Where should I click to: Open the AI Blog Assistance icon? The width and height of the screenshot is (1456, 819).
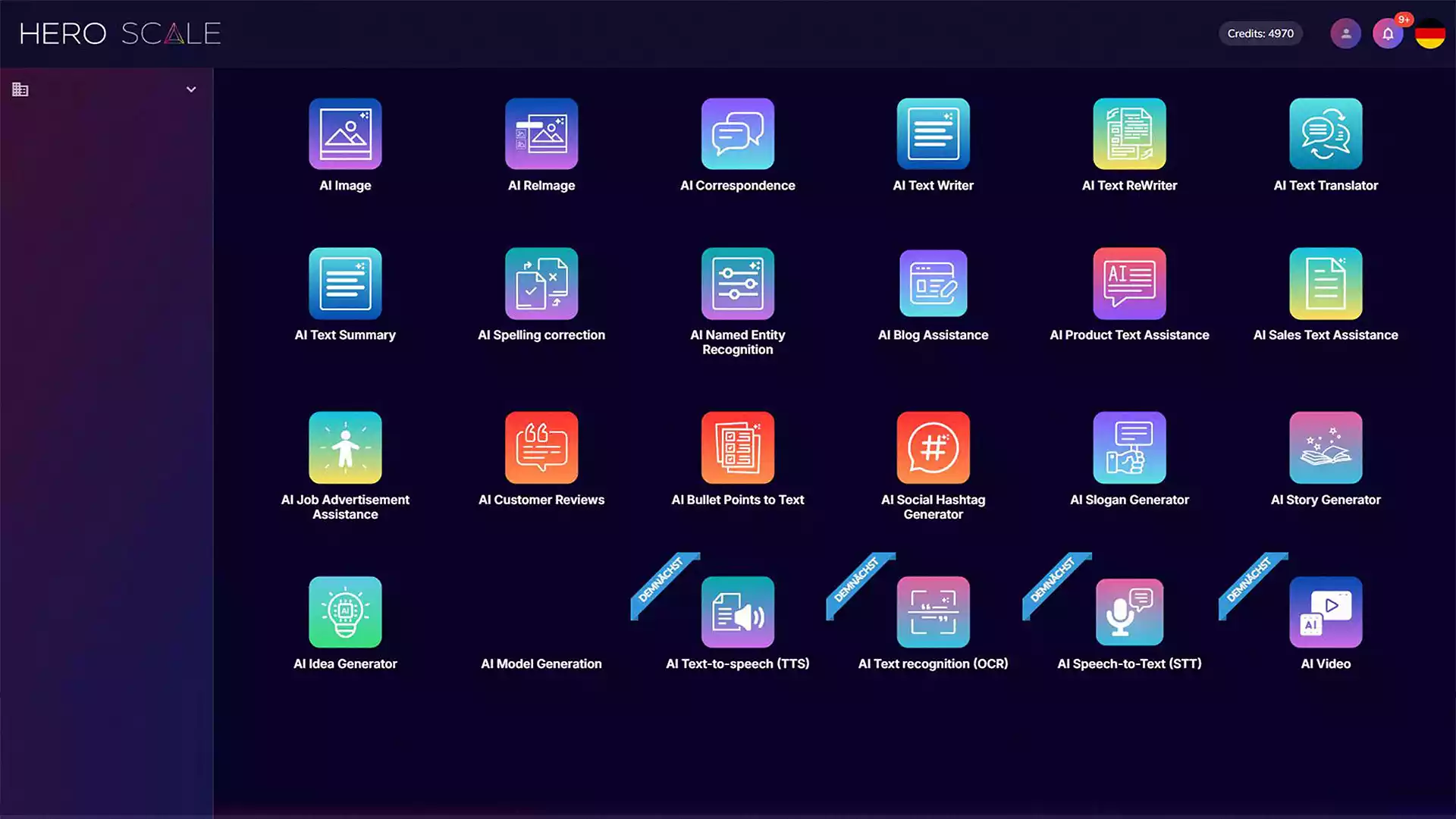934,284
